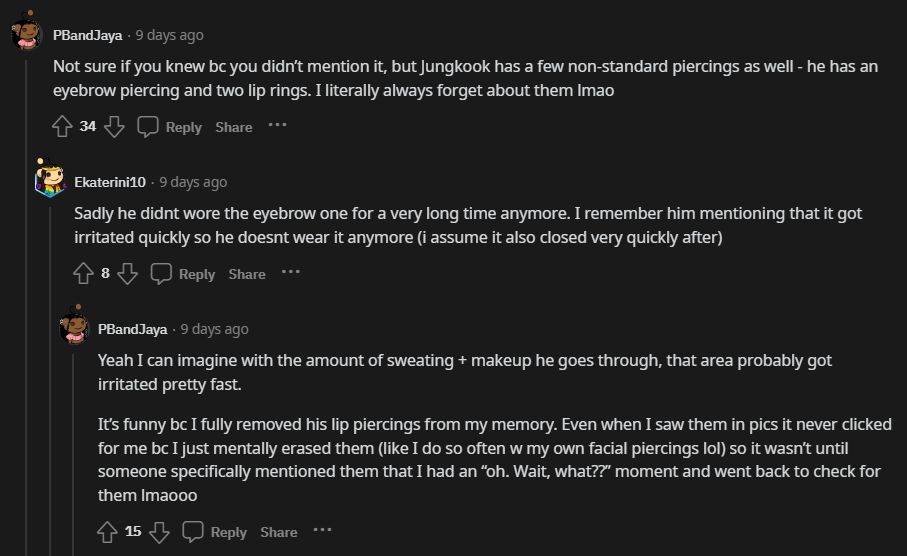Share the top PBandJaya comment

pos(234,127)
